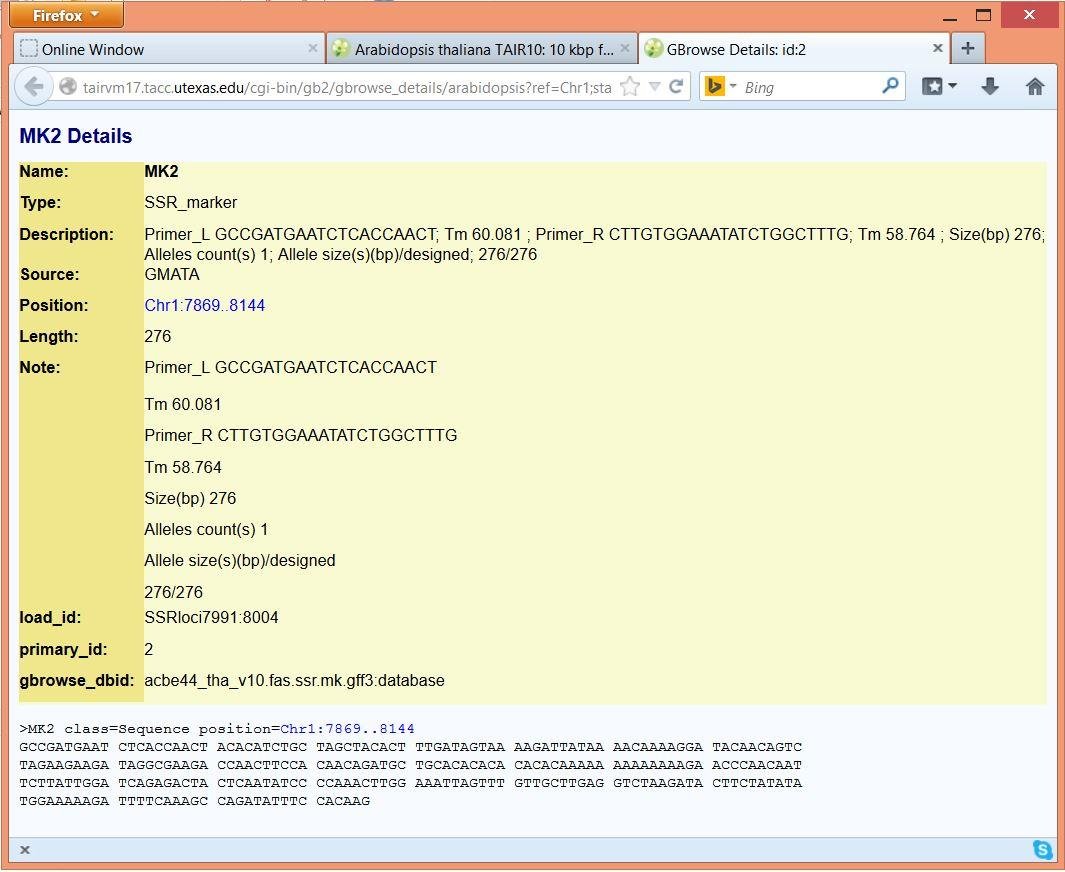This screenshot has height=872, width=1065.
Task: Open the Firefox application menu button
Action: (x=66, y=15)
